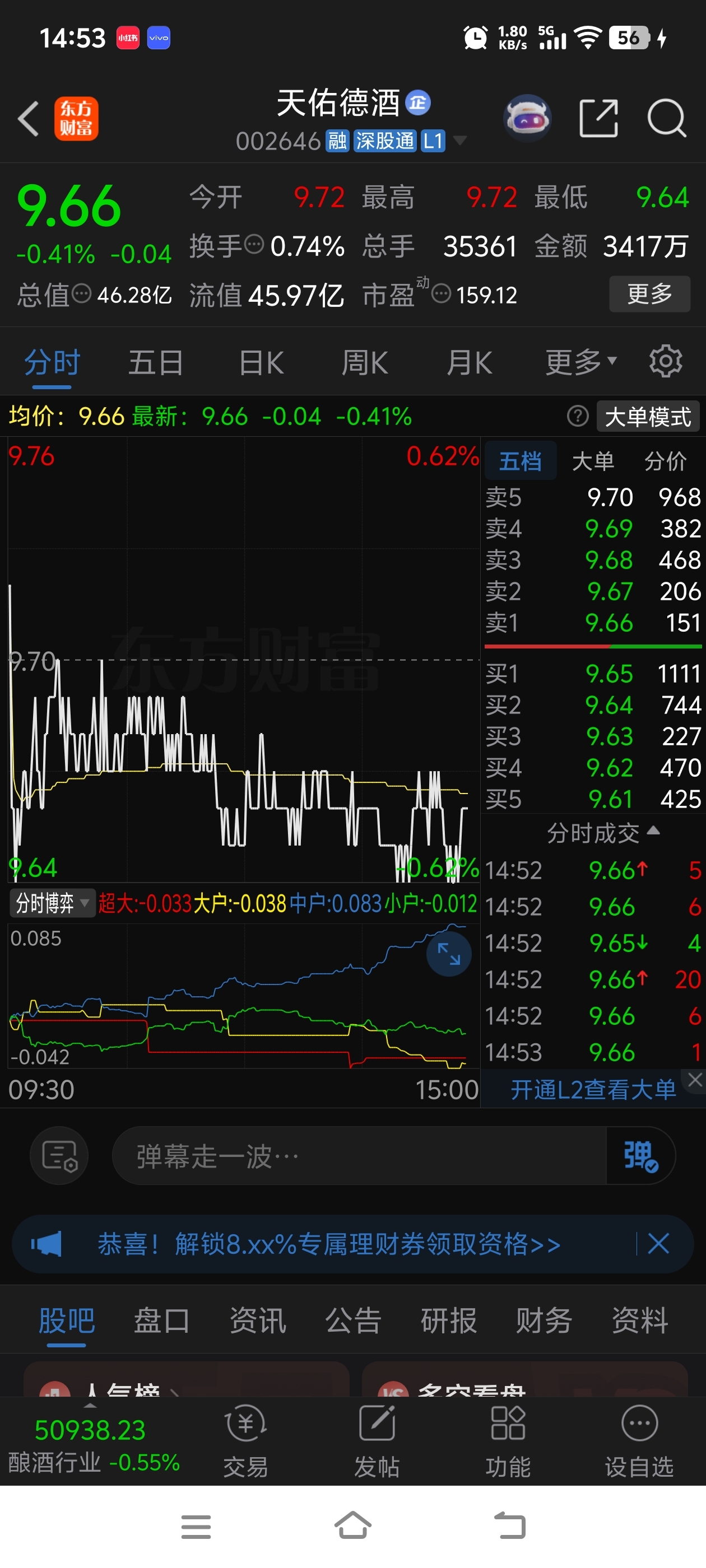Select 买5 row at 9.61
Viewport: 706px width, 1568px height.
tap(593, 799)
